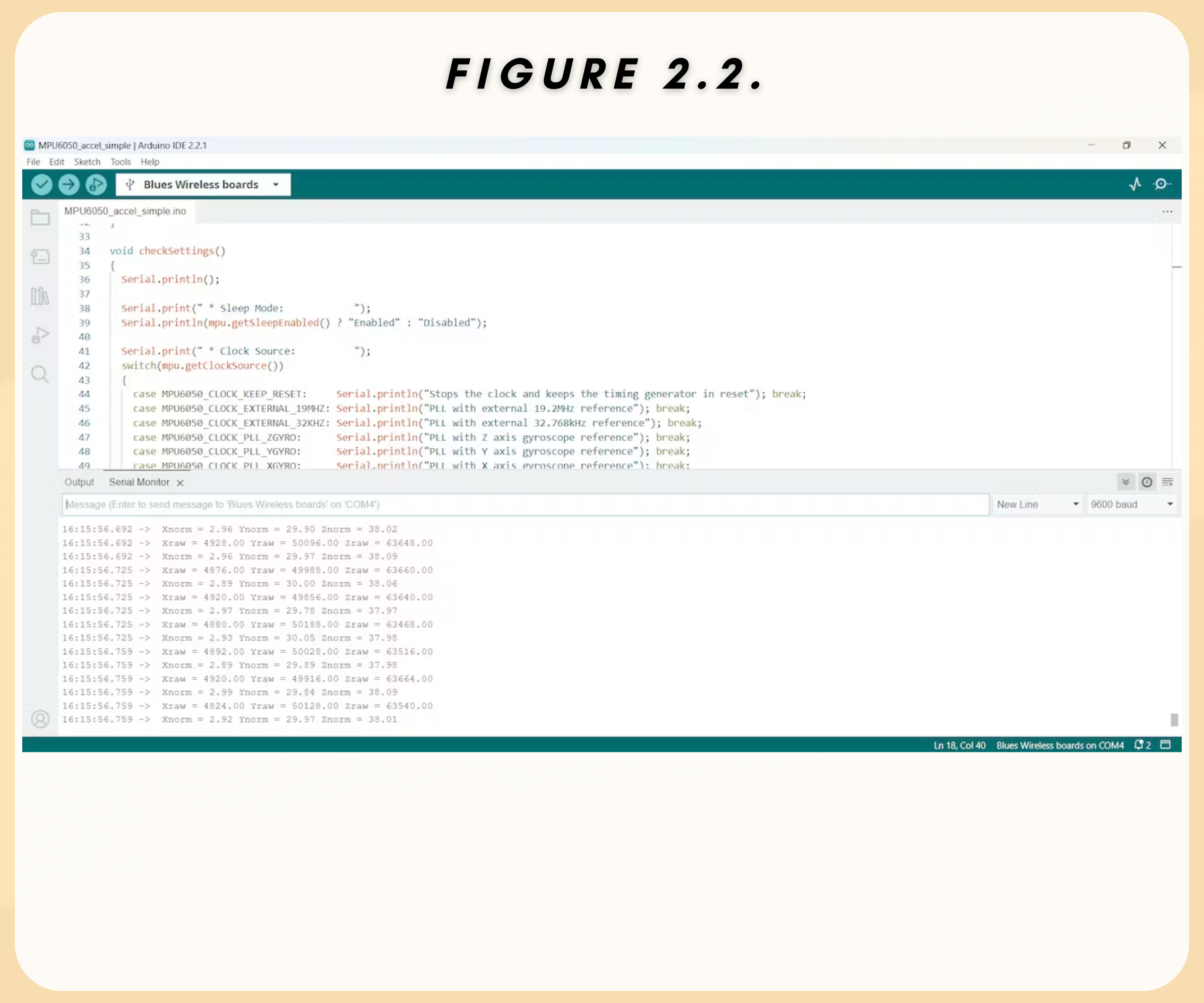This screenshot has width=1204, height=1003.
Task: Select the MPU6050_accel_simple.ino editor tab
Action: 126,211
